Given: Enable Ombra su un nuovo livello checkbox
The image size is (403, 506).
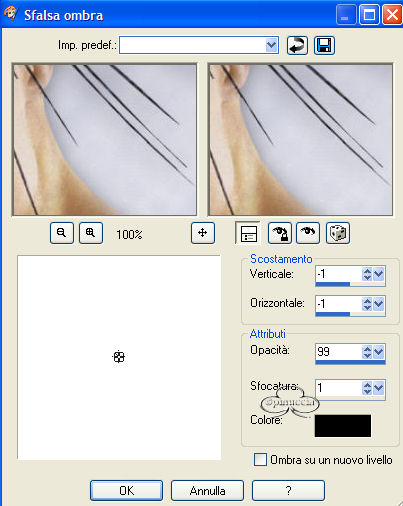Looking at the screenshot, I should click(x=260, y=460).
